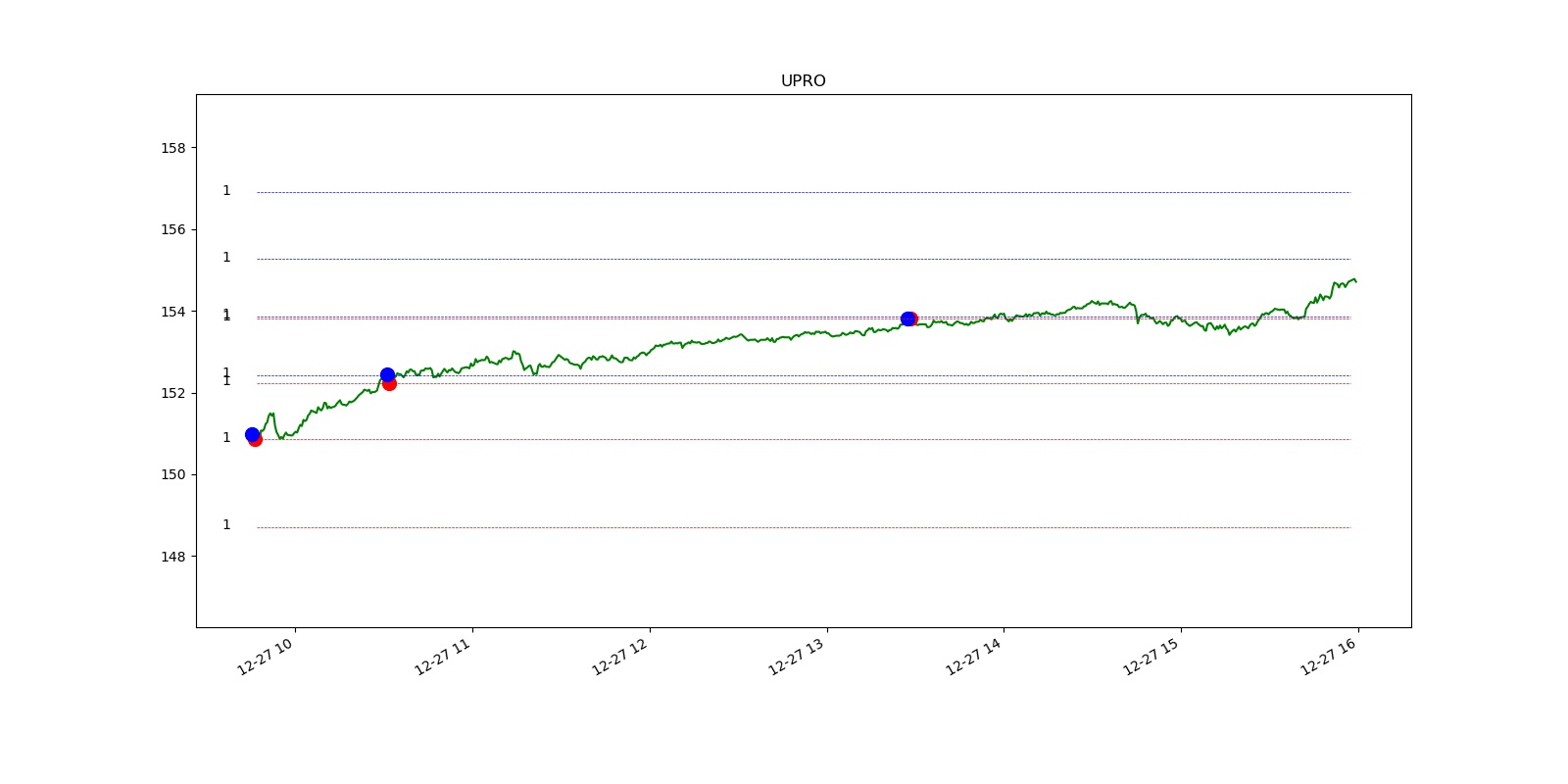Click the "1" label beside the 150.9 red line
Image resolution: width=1568 pixels, height=784 pixels.
coord(226,437)
